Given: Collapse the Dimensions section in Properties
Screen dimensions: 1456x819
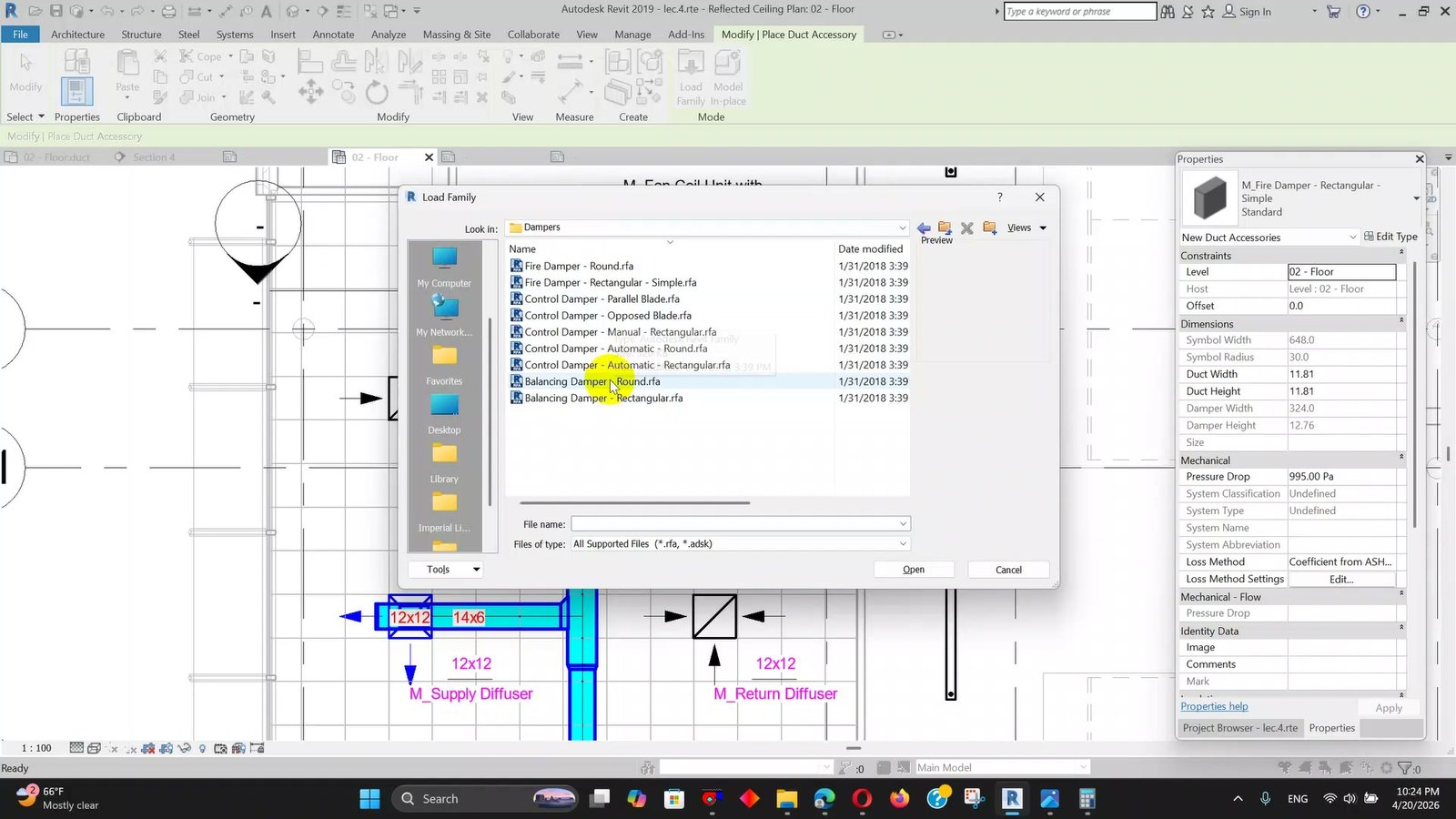Looking at the screenshot, I should (1401, 320).
